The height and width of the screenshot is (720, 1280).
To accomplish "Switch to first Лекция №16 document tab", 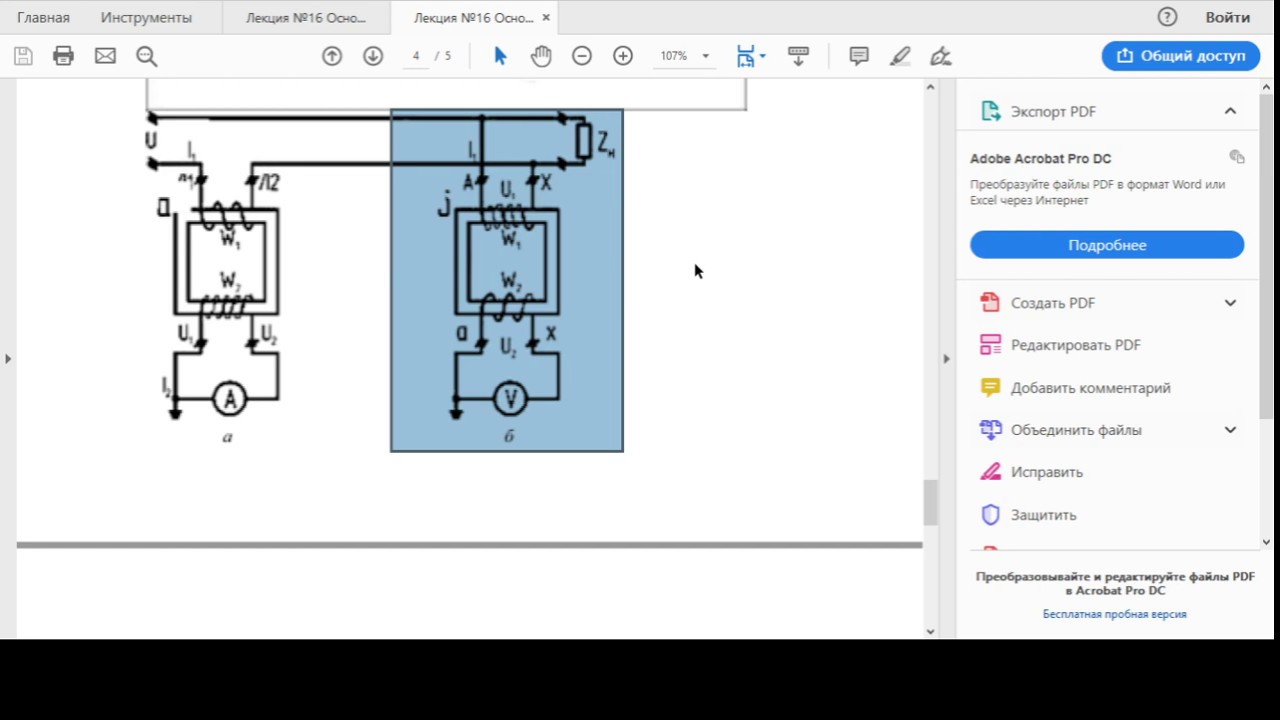I will click(305, 17).
